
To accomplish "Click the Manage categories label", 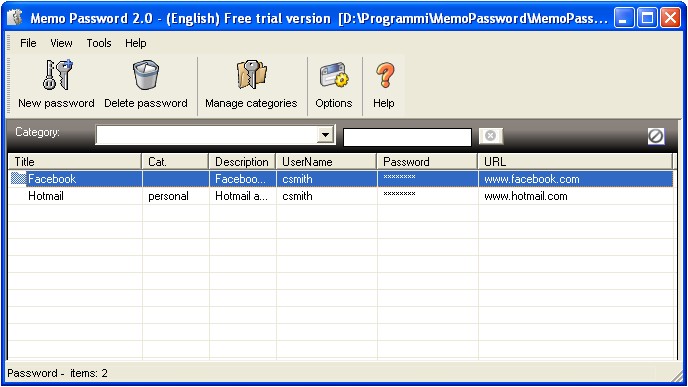I will [251, 103].
